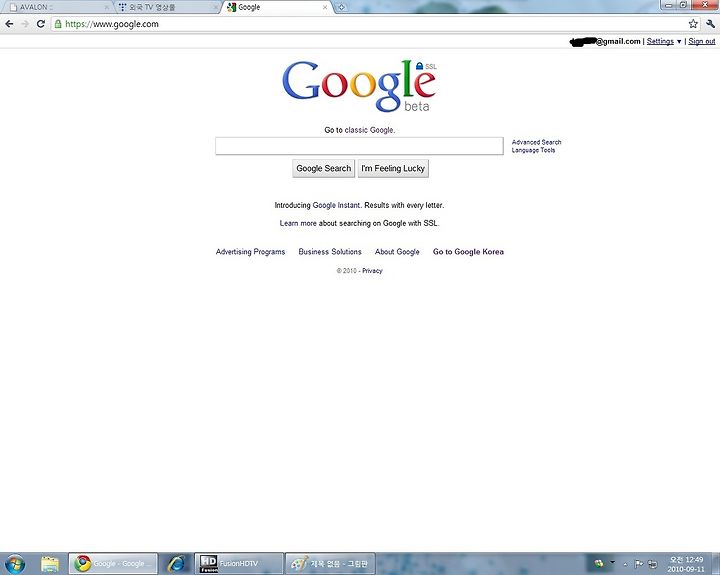Click the taskbar clock and date
This screenshot has width=720, height=575.
tap(686, 564)
